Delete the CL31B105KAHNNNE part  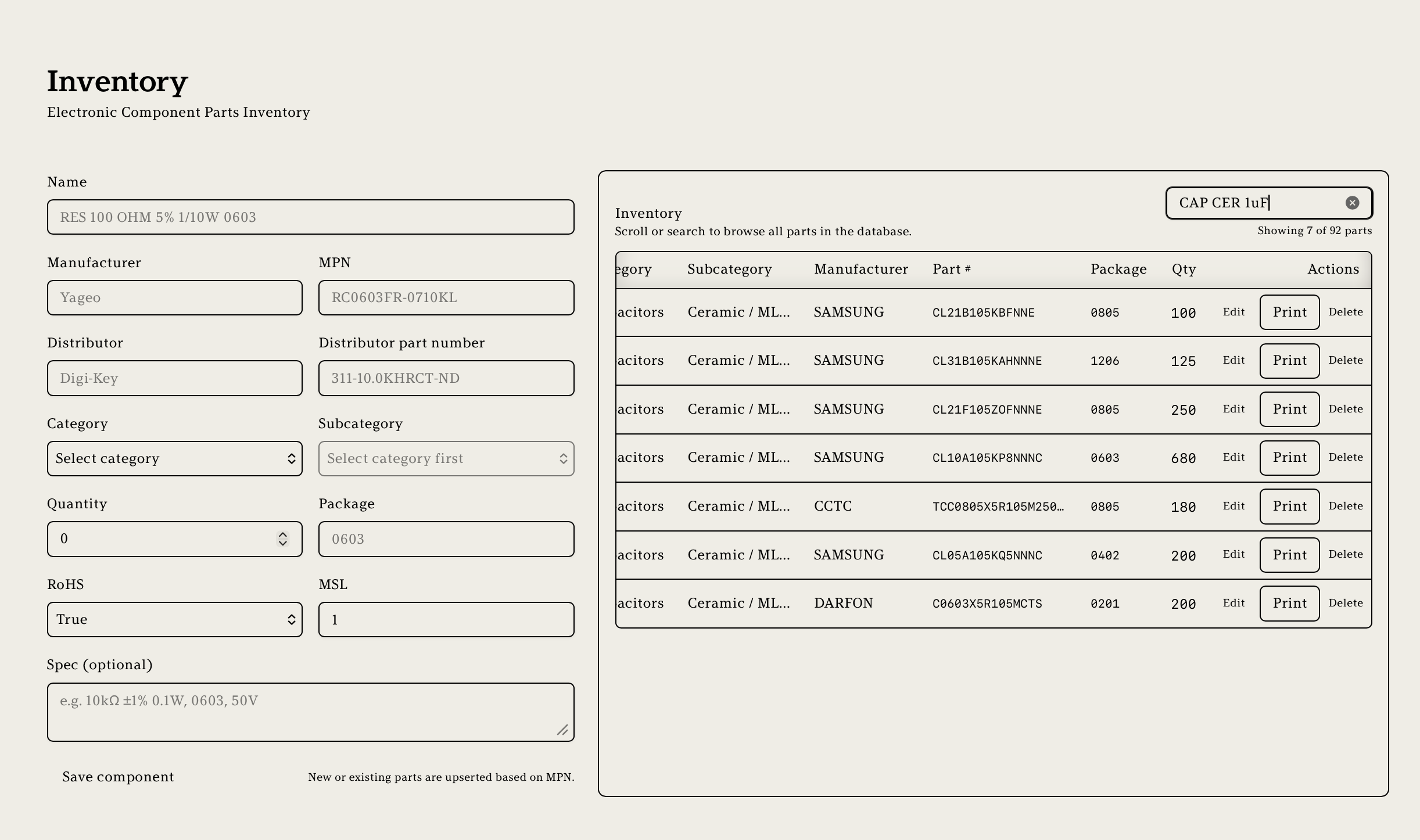tap(1346, 360)
